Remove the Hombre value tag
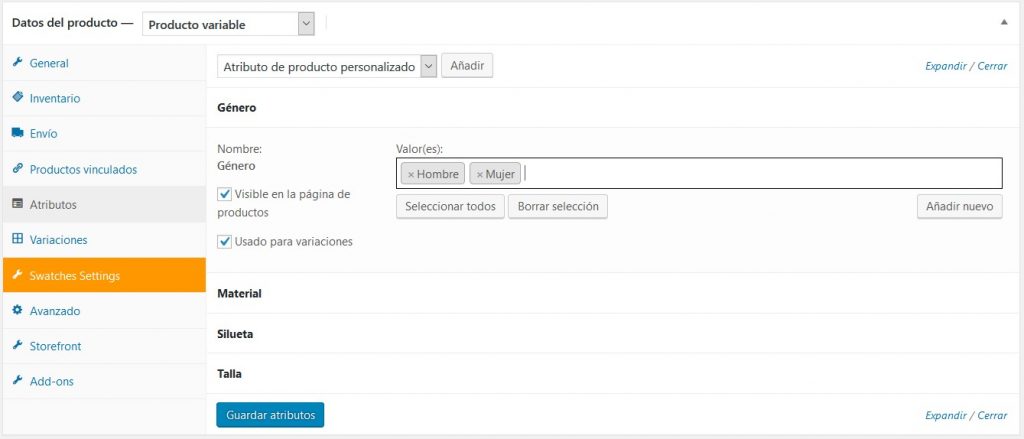 tap(410, 174)
